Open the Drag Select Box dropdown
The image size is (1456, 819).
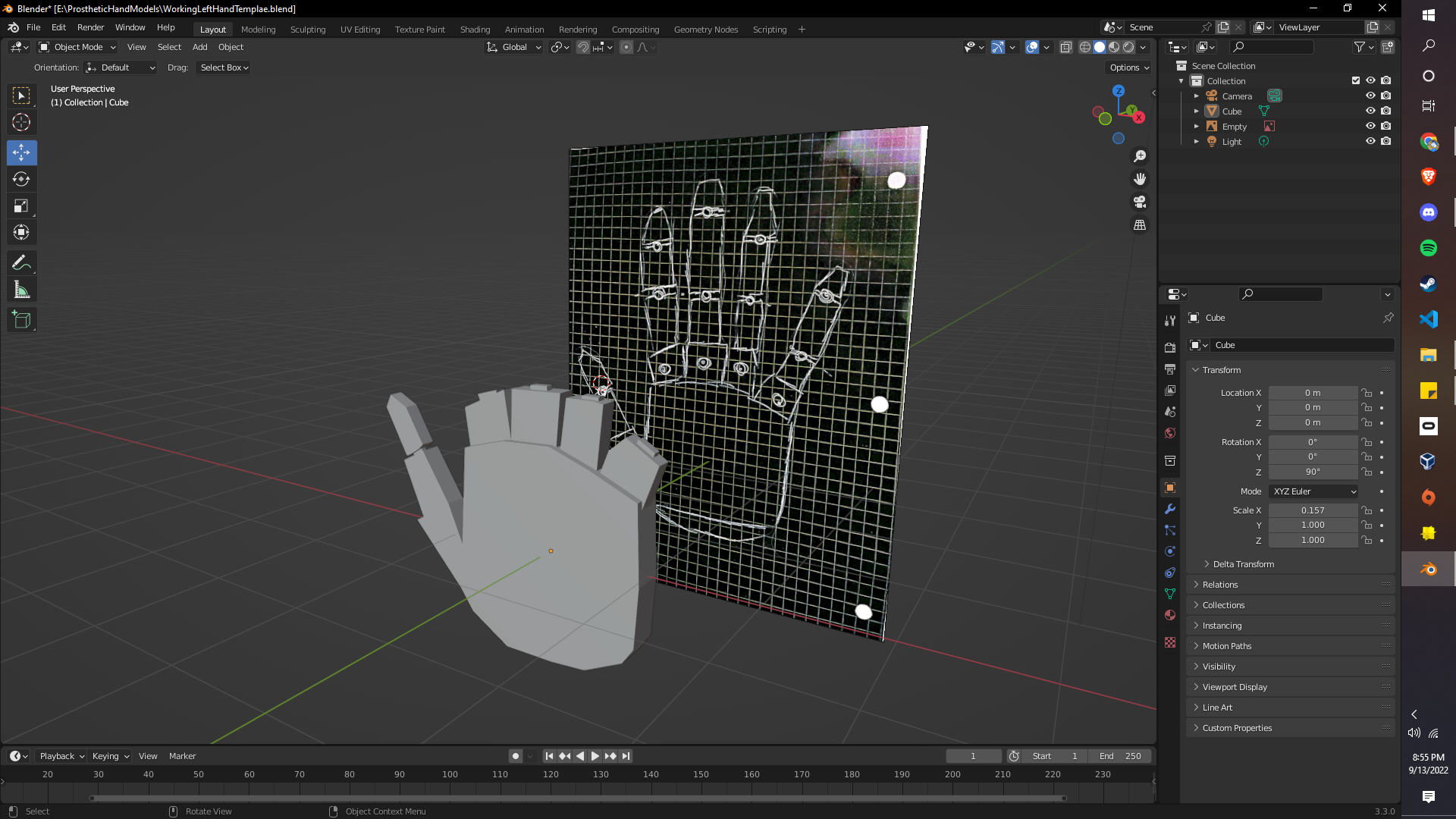click(224, 67)
